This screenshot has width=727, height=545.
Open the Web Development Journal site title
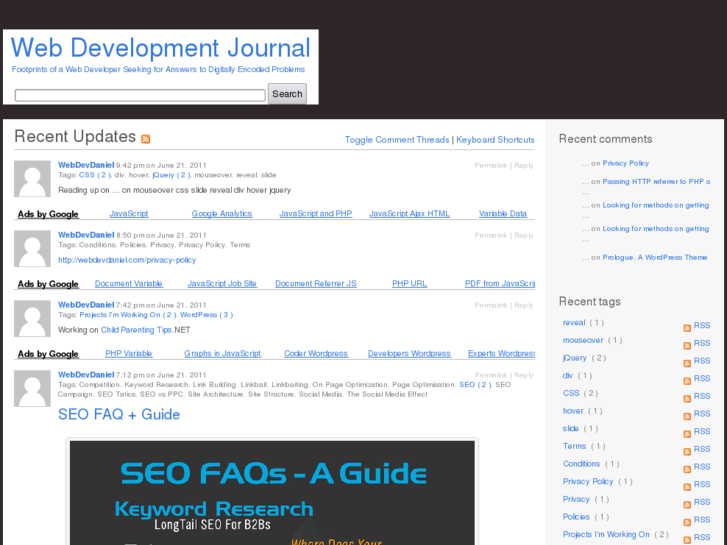[160, 49]
